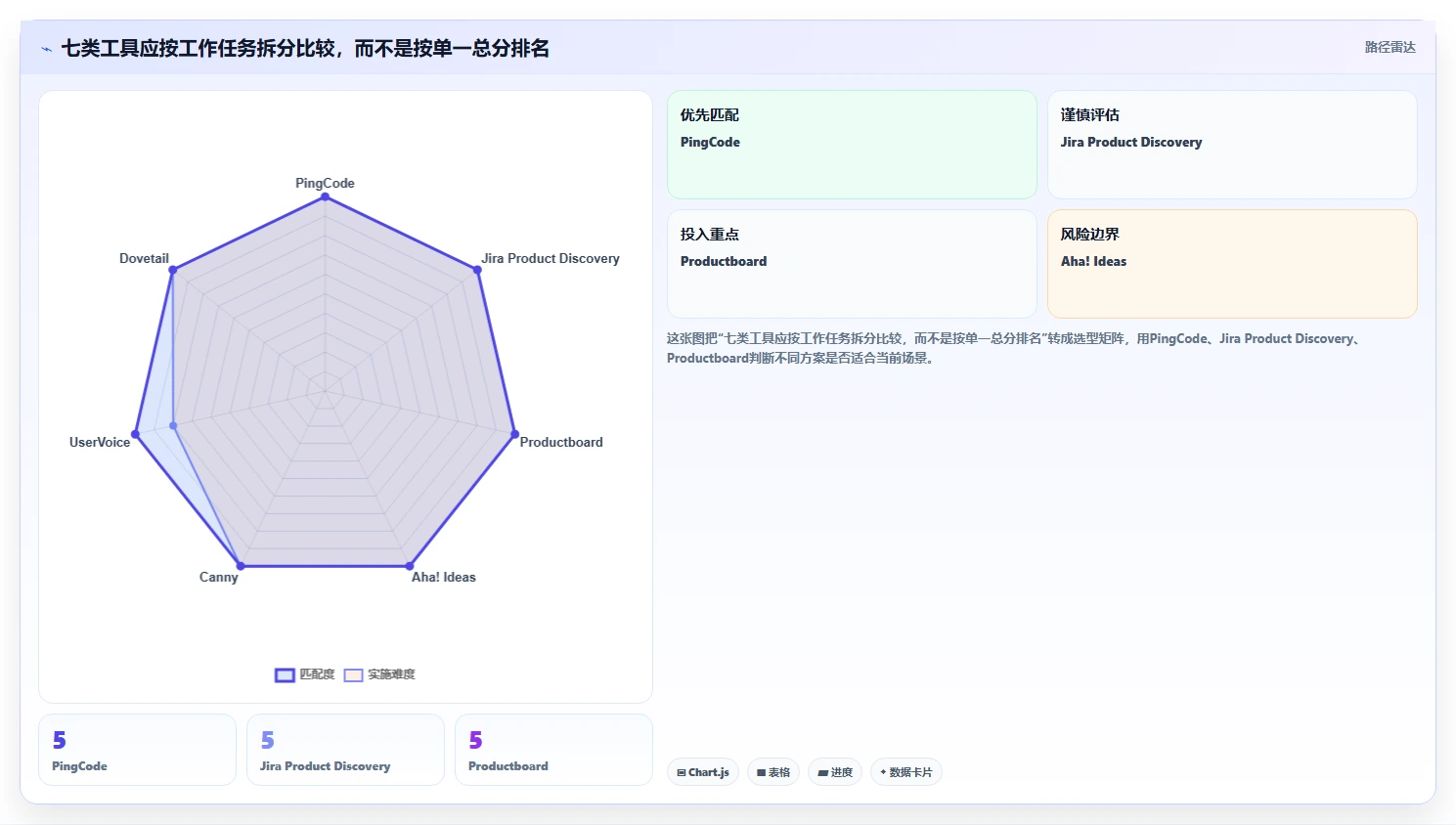Screen dimensions: 1456x825
Task: Click the title icon beside 七类工具 heading
Action: 46,49
